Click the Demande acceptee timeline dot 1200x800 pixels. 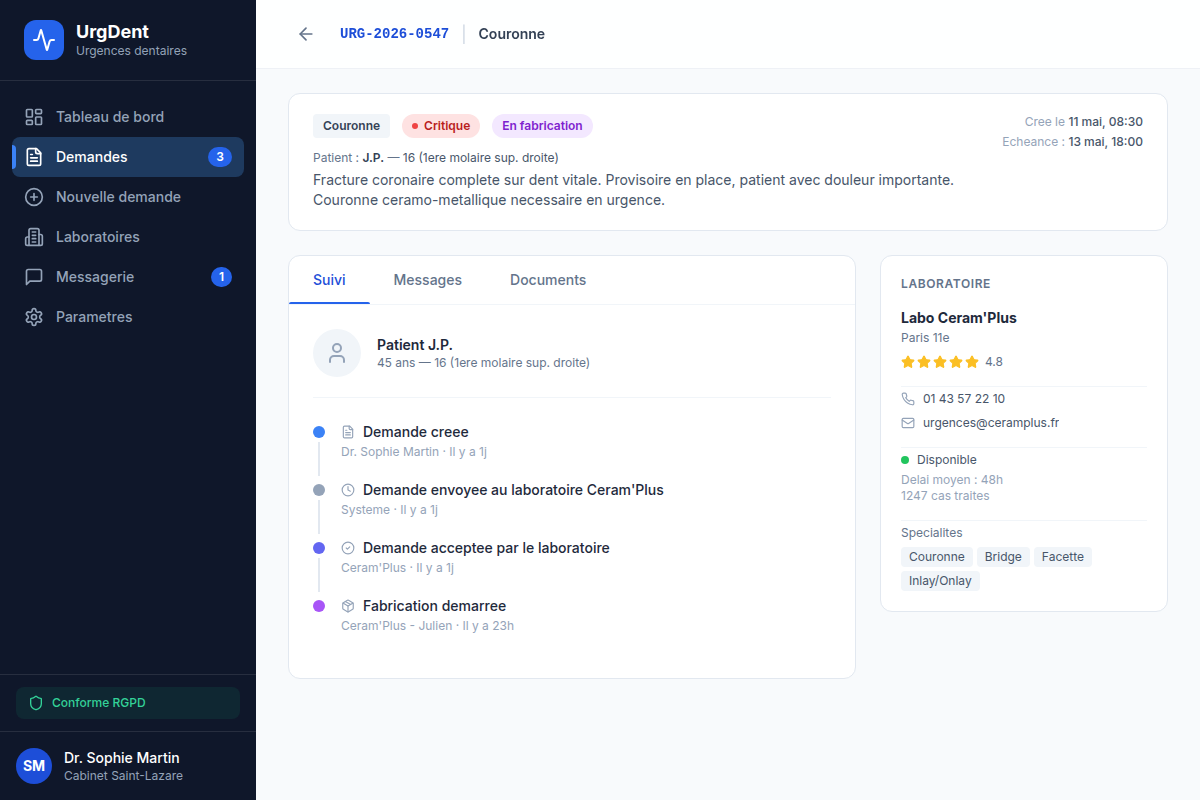[x=319, y=548]
